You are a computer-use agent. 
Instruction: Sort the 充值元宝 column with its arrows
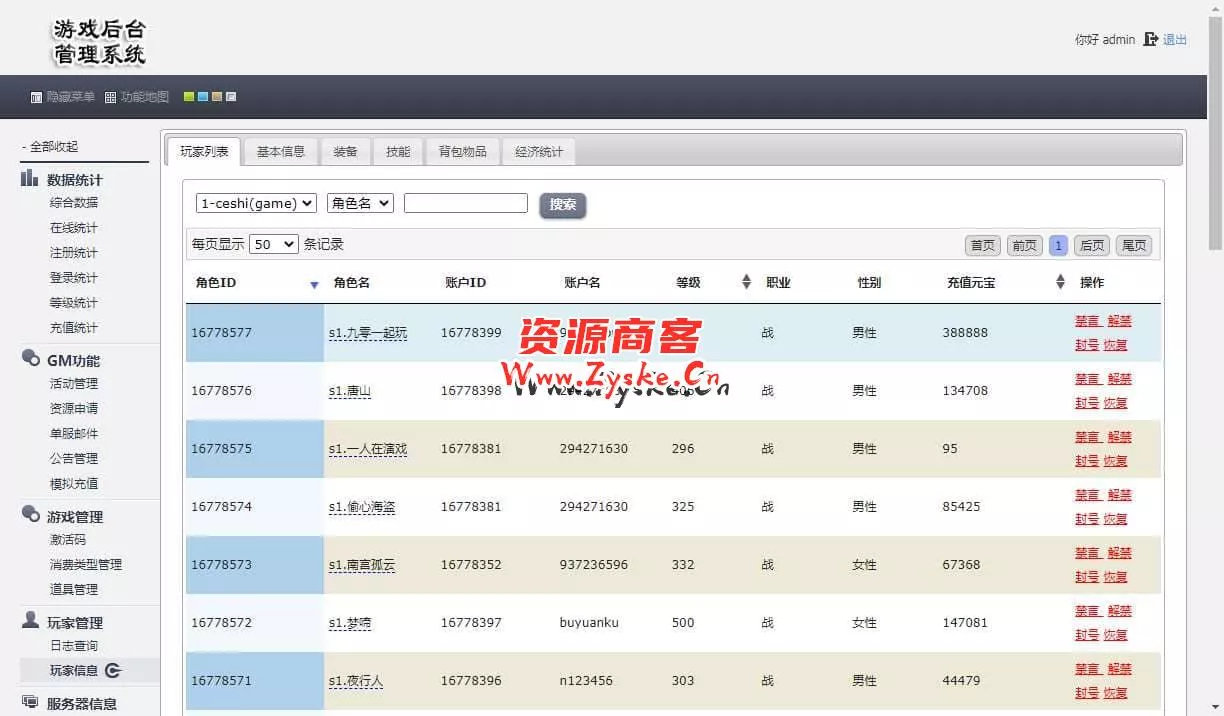click(1060, 282)
